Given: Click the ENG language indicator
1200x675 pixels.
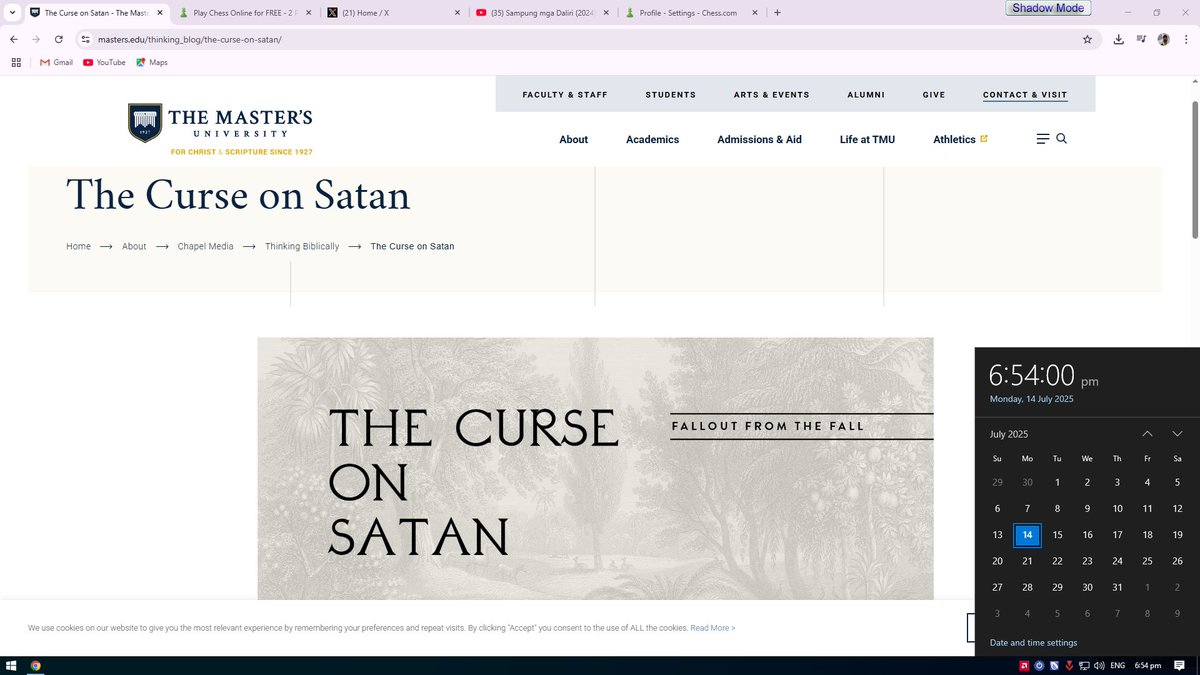Looking at the screenshot, I should tap(1118, 666).
